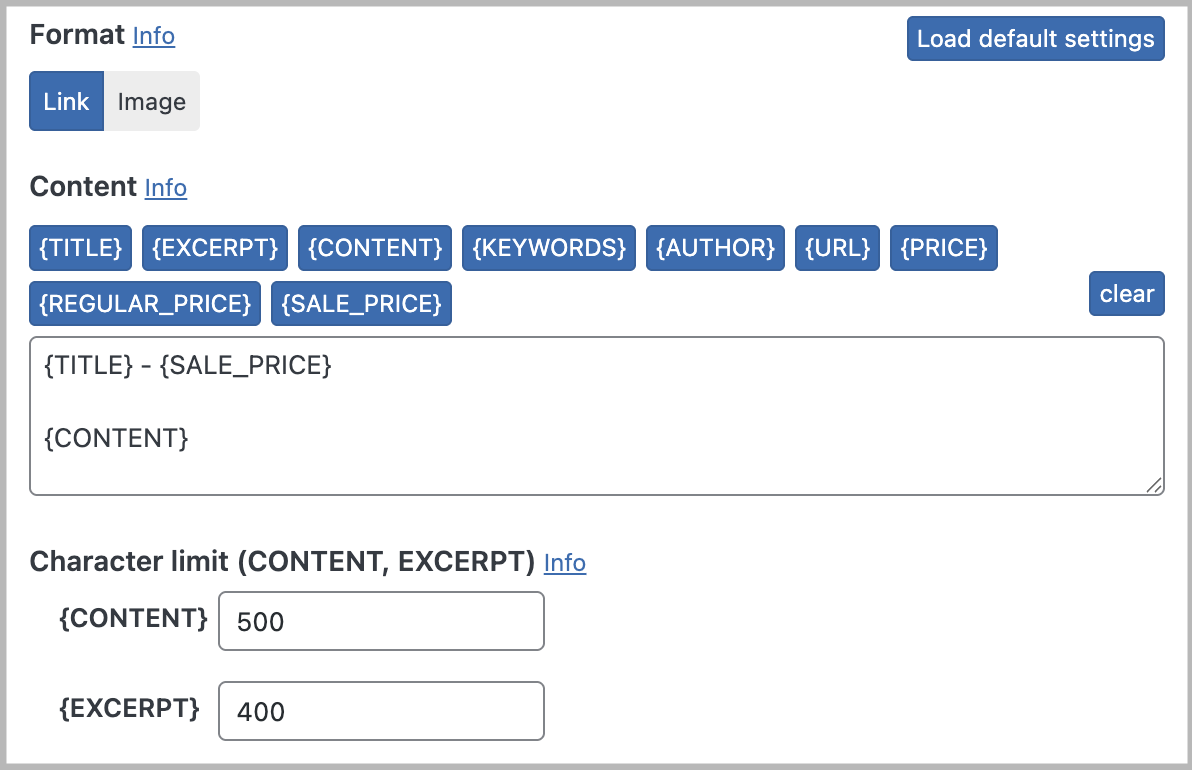
Task: Click the Load default settings button
Action: [x=1035, y=38]
